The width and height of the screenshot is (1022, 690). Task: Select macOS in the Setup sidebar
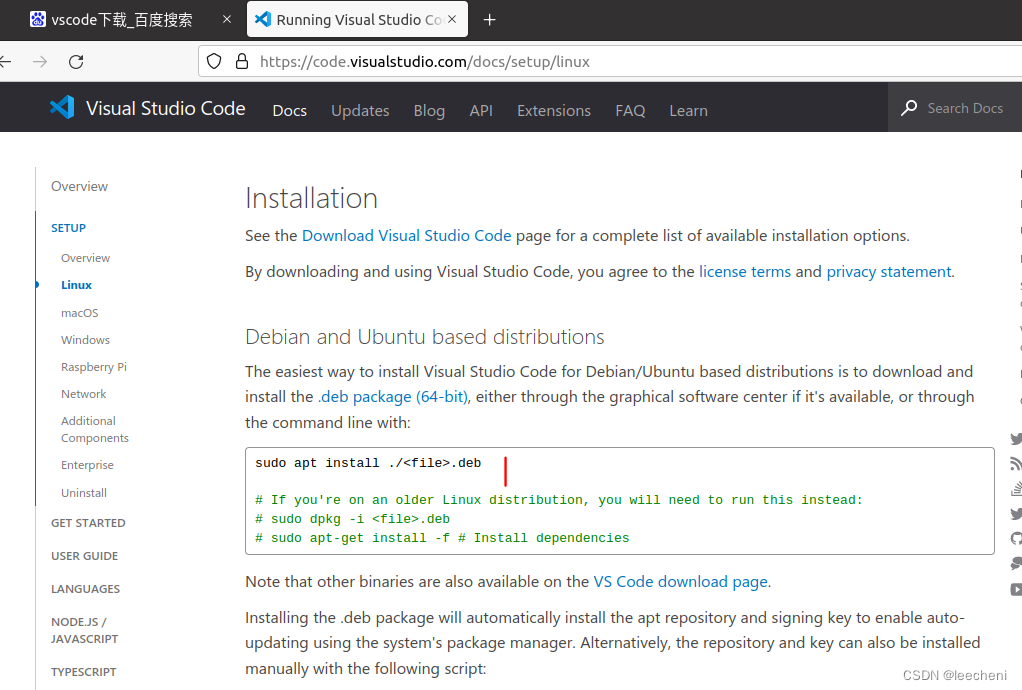[x=79, y=312]
